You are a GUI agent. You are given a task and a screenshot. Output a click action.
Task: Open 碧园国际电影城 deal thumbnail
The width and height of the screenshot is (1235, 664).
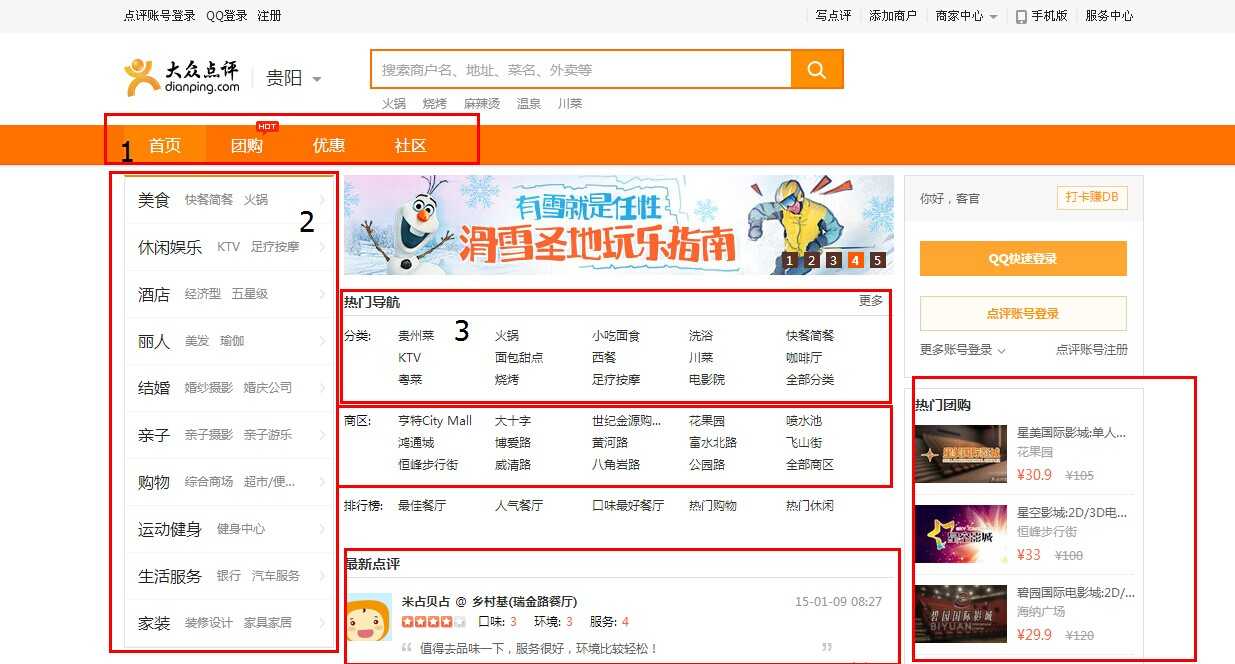(x=961, y=613)
